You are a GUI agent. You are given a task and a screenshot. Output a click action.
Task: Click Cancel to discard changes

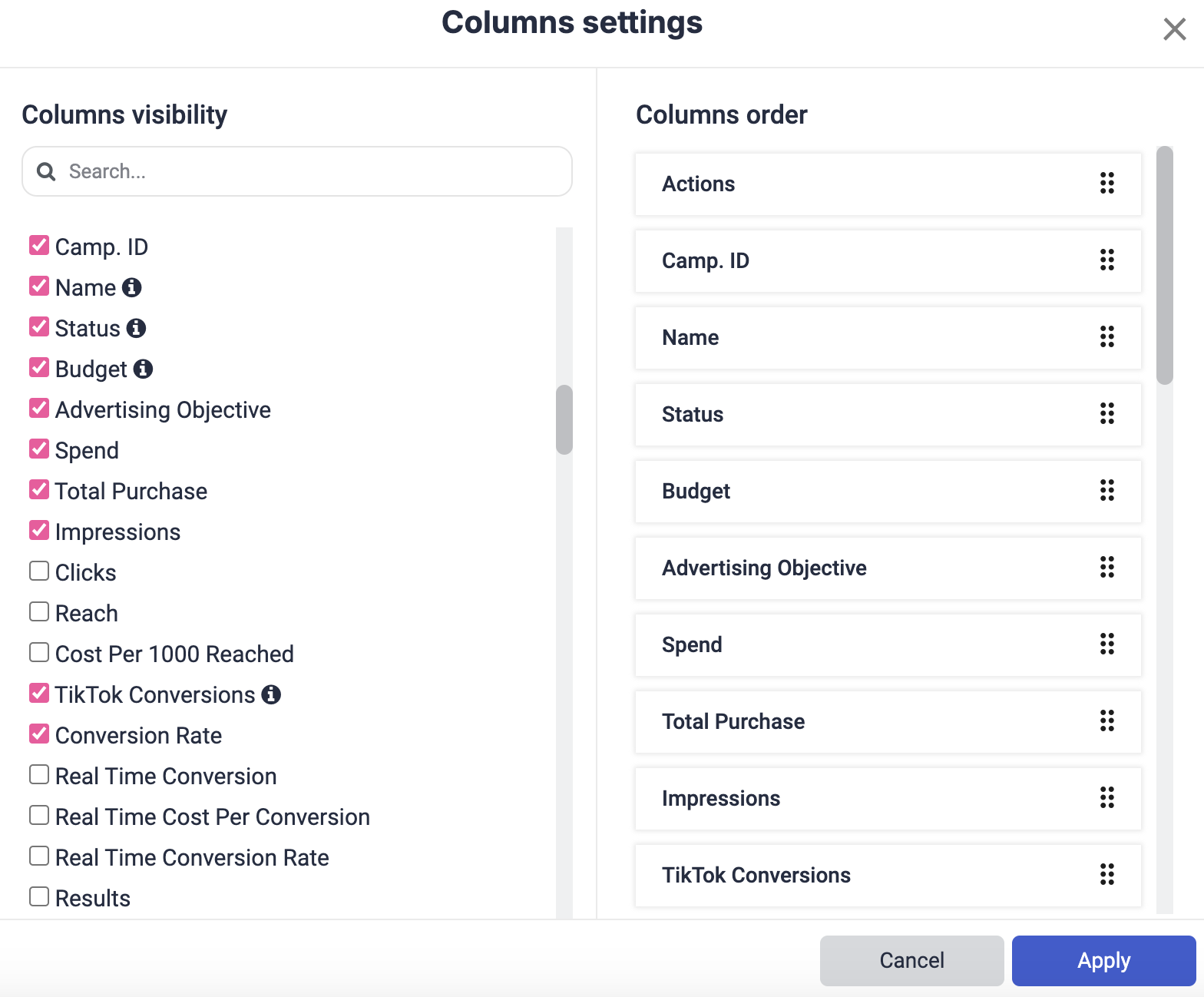(x=911, y=960)
